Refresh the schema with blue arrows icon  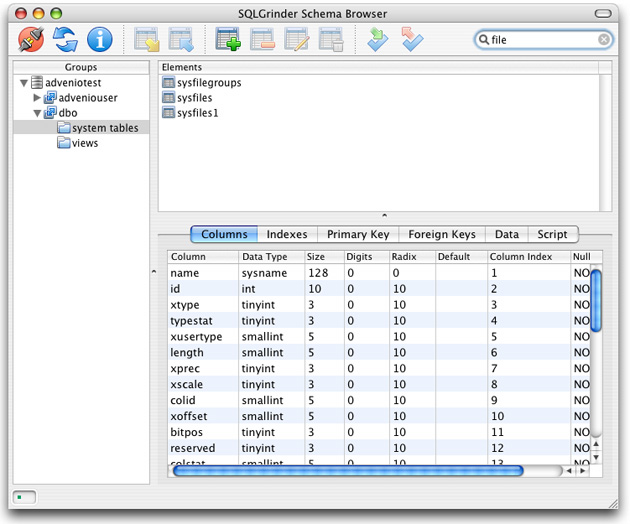(x=65, y=39)
